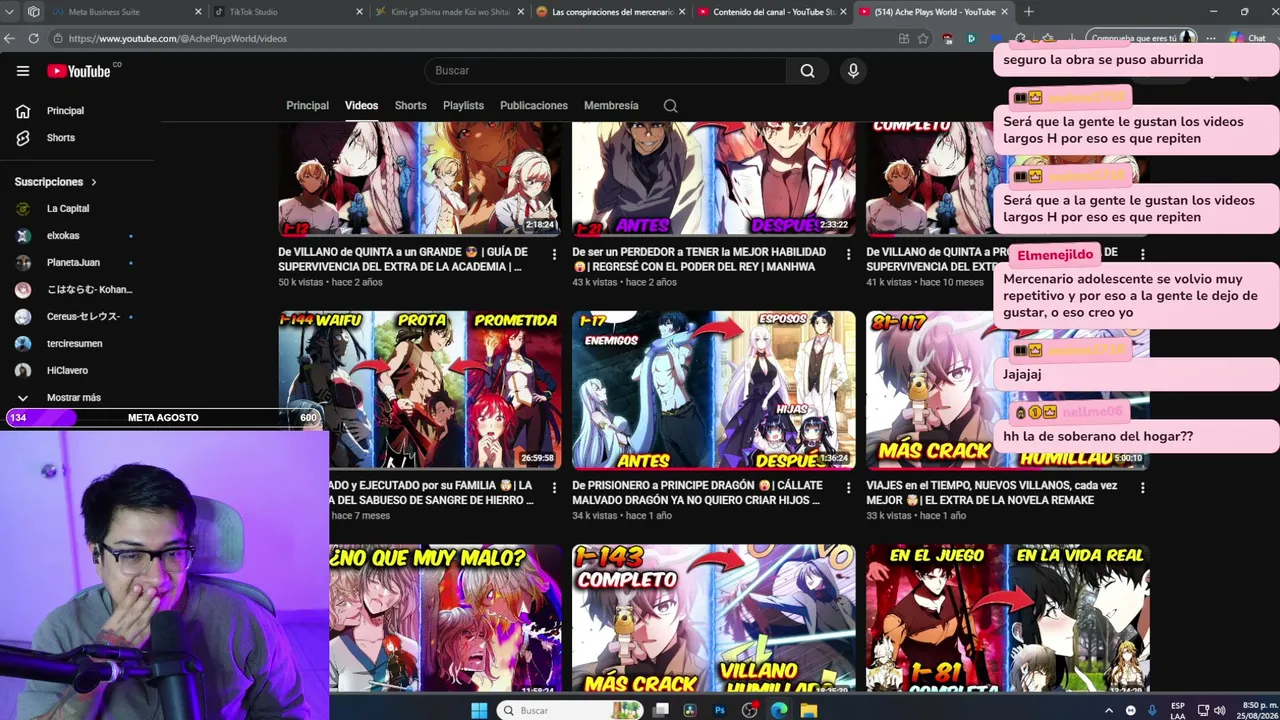Open the Windows Start menu
The image size is (1280, 720).
[479, 710]
